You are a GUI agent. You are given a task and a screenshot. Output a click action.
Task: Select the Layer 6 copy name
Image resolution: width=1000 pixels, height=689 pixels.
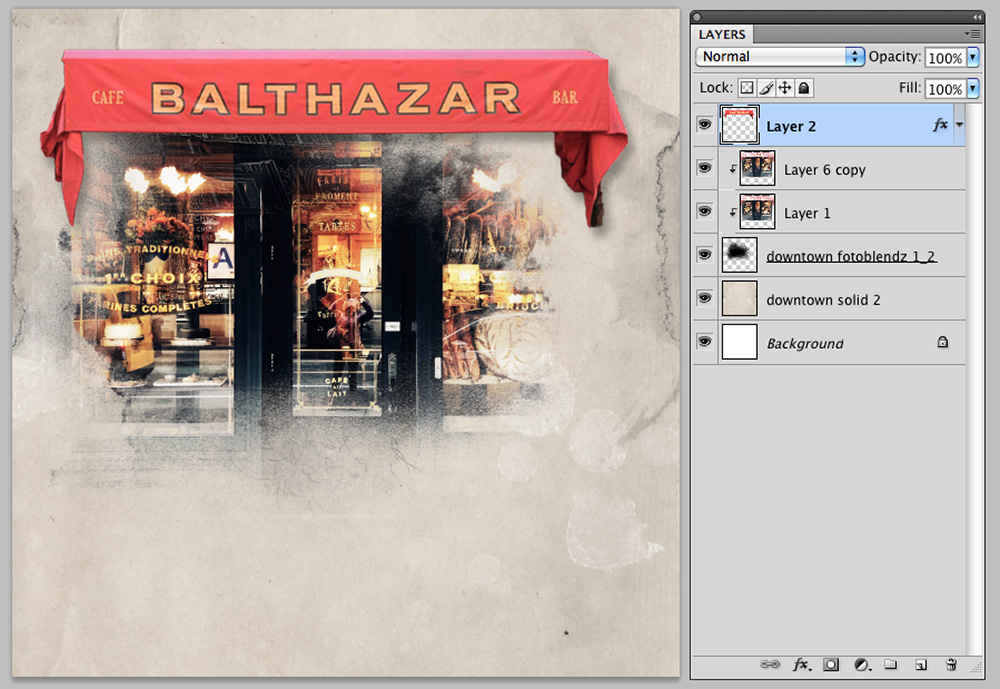pyautogui.click(x=825, y=170)
